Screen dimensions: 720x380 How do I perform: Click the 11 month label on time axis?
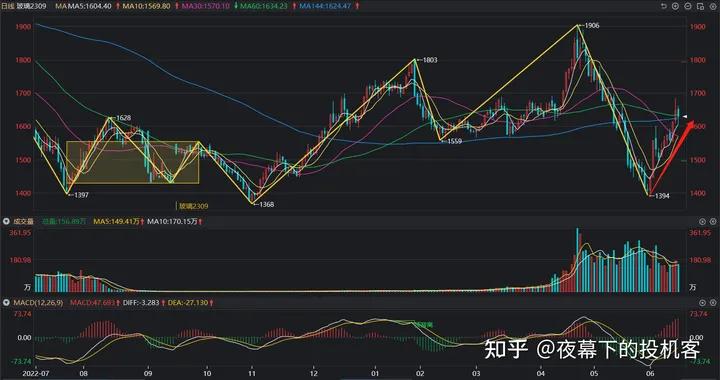[x=251, y=374]
